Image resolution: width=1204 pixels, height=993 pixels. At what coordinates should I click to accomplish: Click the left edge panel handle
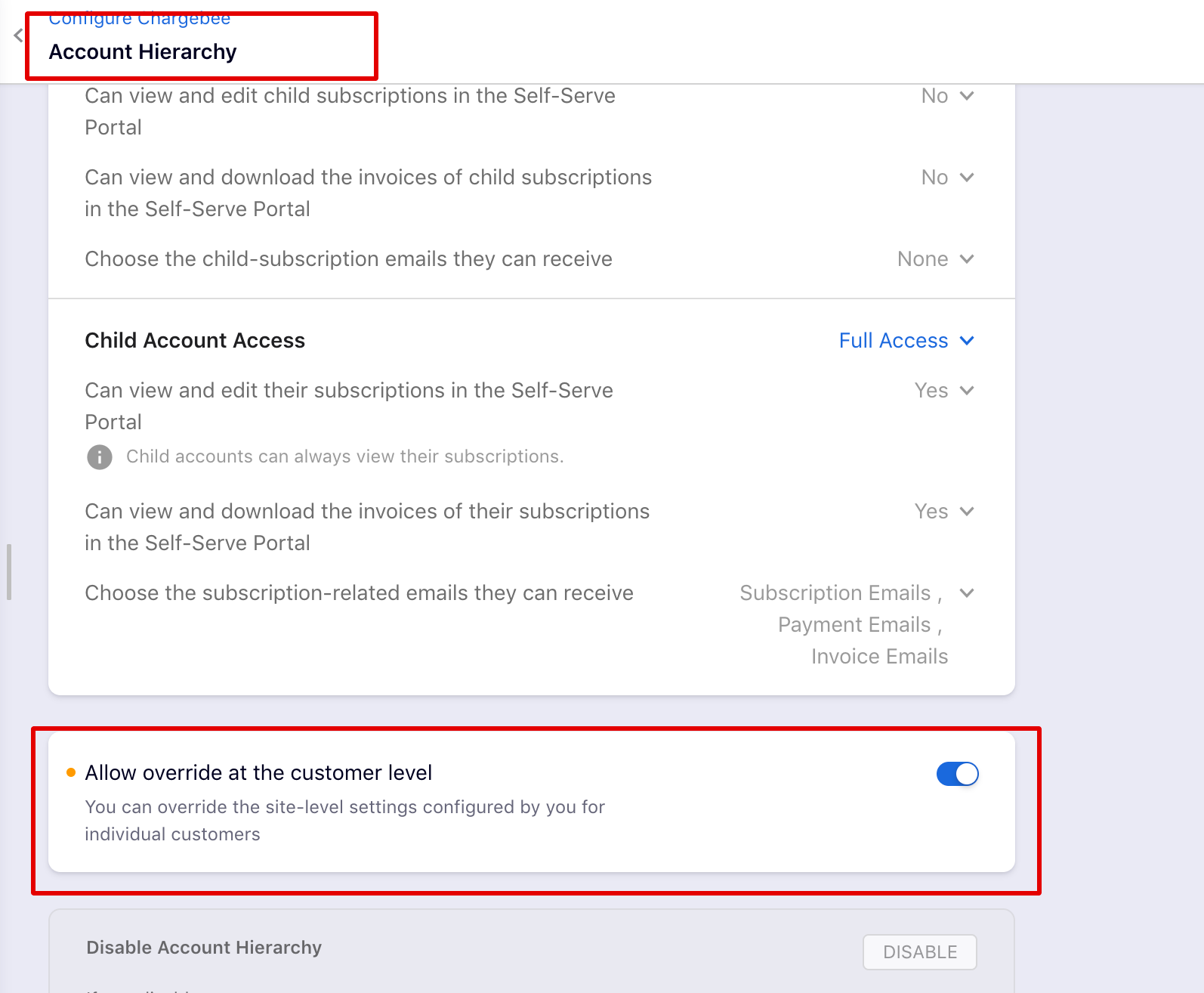9,571
